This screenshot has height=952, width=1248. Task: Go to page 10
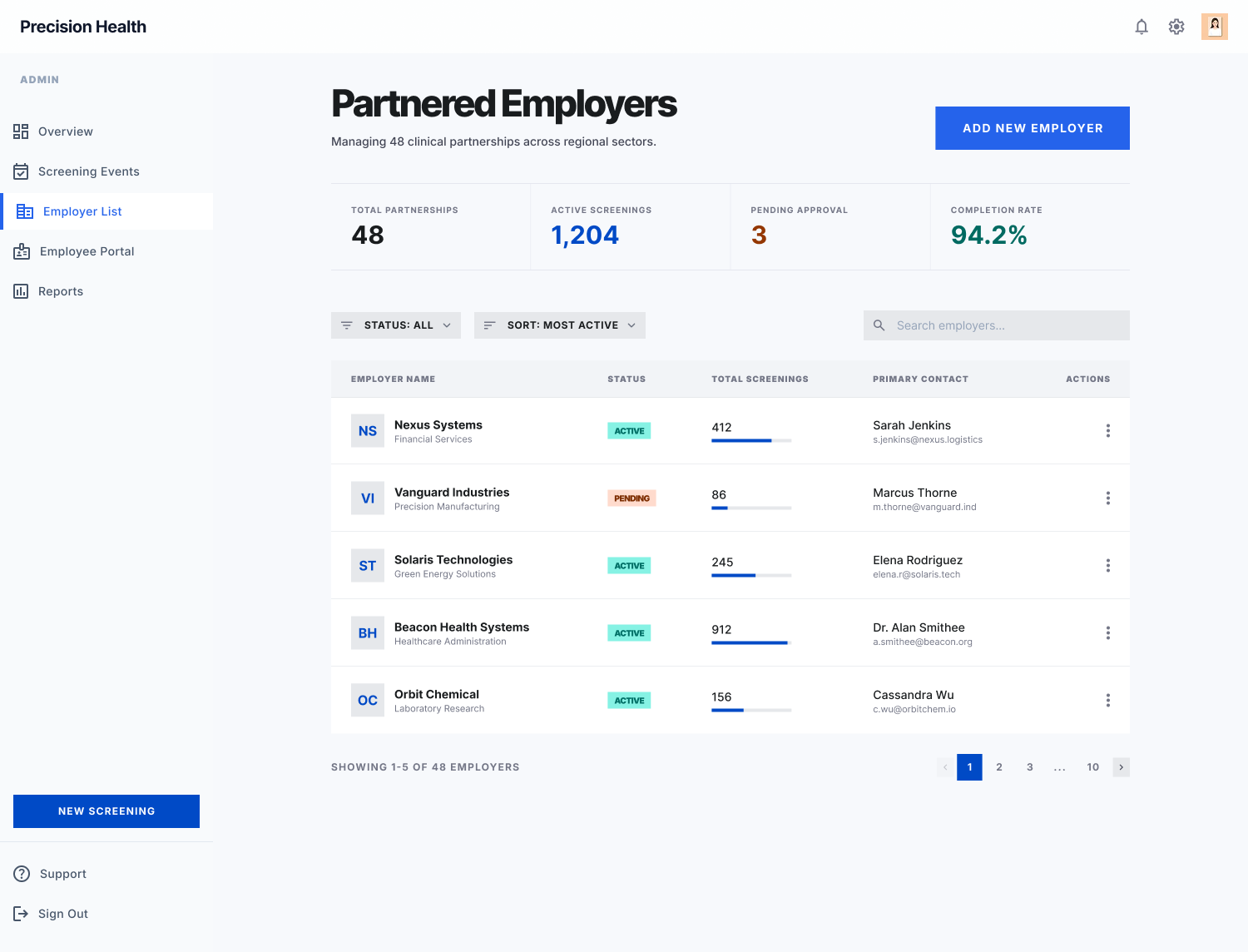point(1093,767)
